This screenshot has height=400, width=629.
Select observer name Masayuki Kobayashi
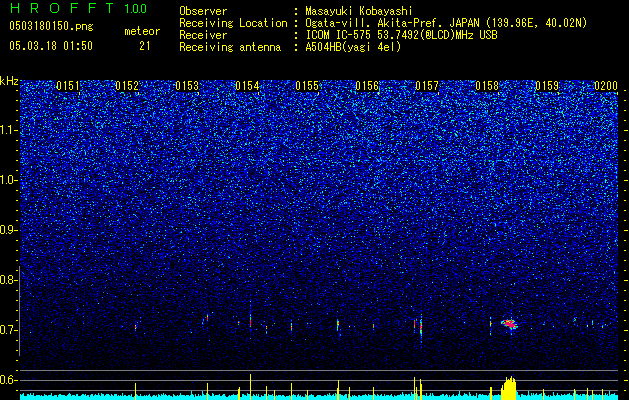coord(359,11)
